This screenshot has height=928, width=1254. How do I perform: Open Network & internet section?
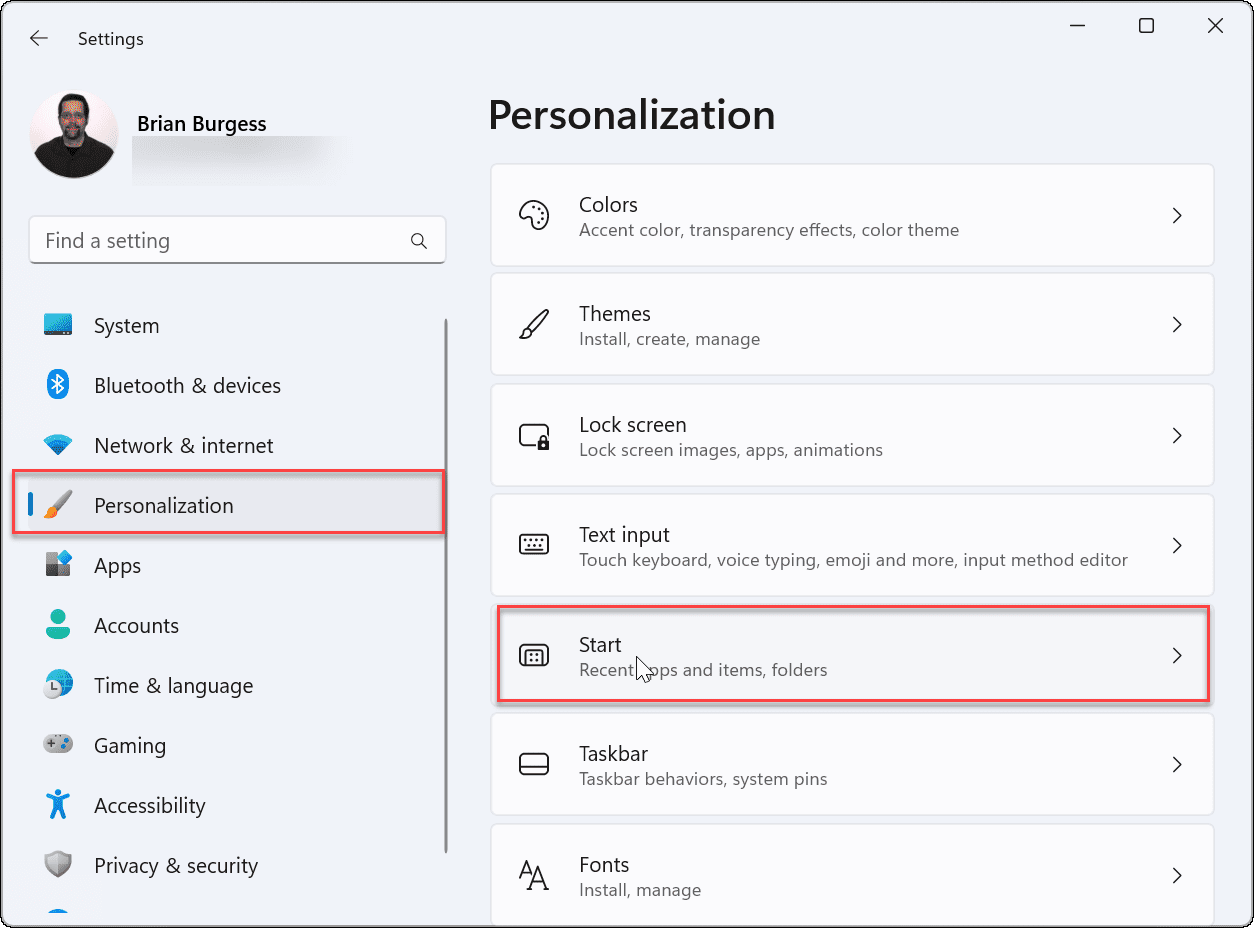click(x=183, y=446)
